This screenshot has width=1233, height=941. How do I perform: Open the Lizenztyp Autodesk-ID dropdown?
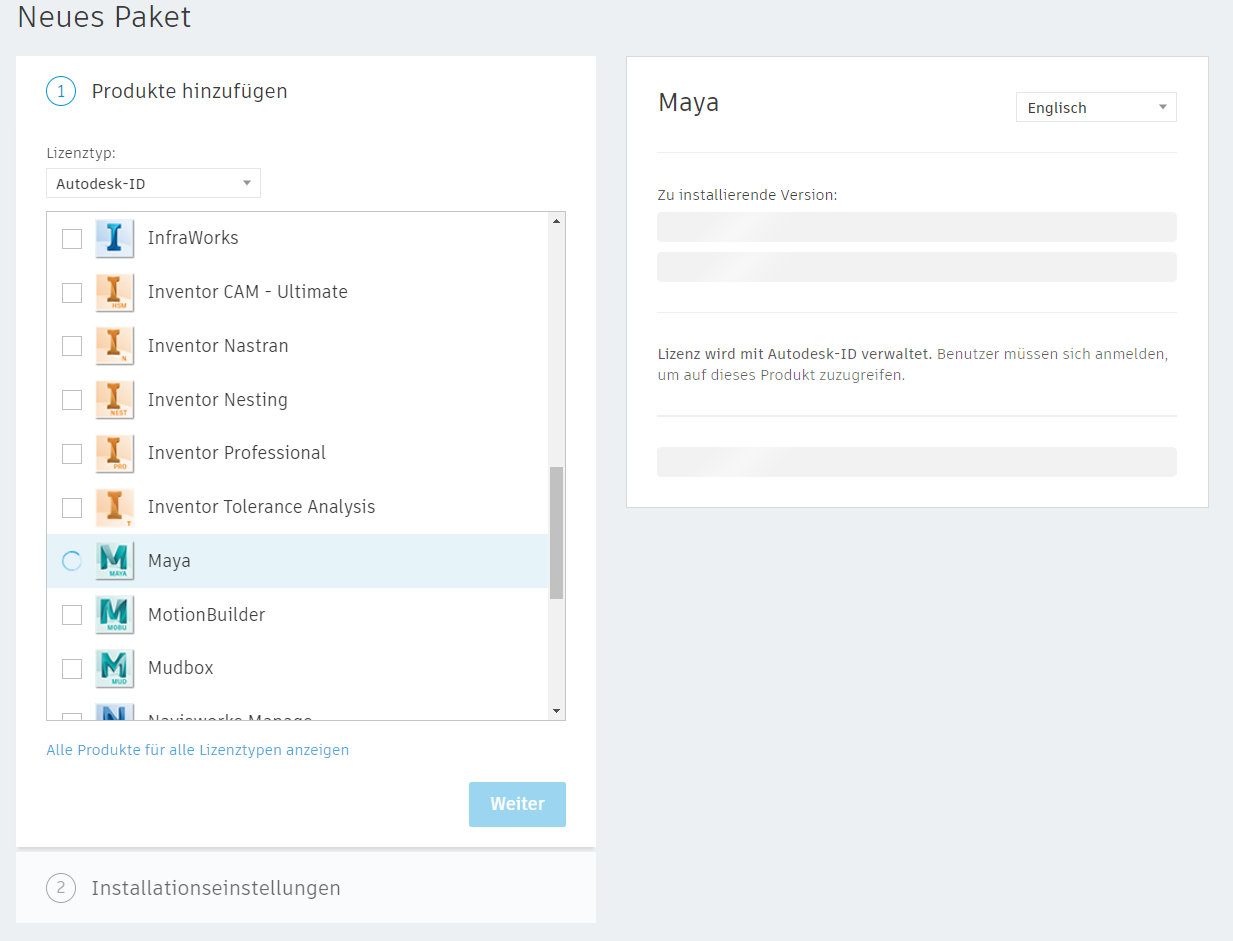point(153,183)
